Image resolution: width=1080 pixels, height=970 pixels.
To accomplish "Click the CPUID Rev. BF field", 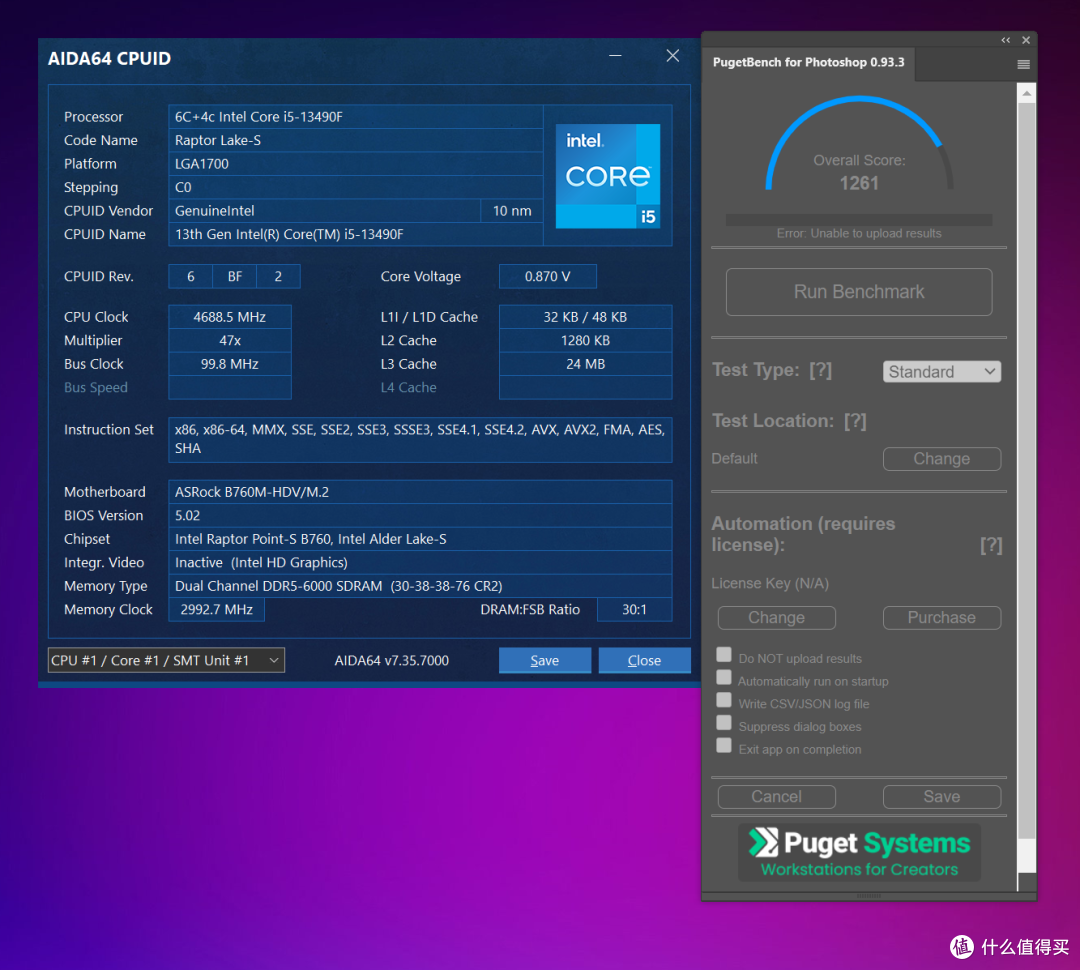I will (235, 276).
